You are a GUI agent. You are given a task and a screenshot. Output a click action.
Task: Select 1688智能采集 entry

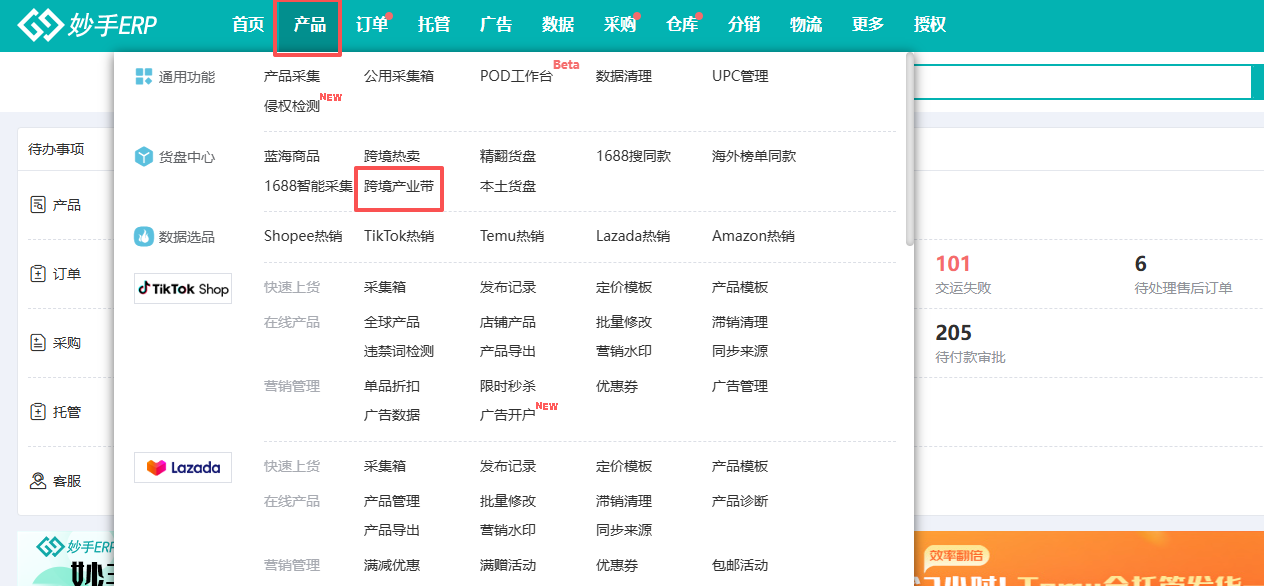(309, 186)
